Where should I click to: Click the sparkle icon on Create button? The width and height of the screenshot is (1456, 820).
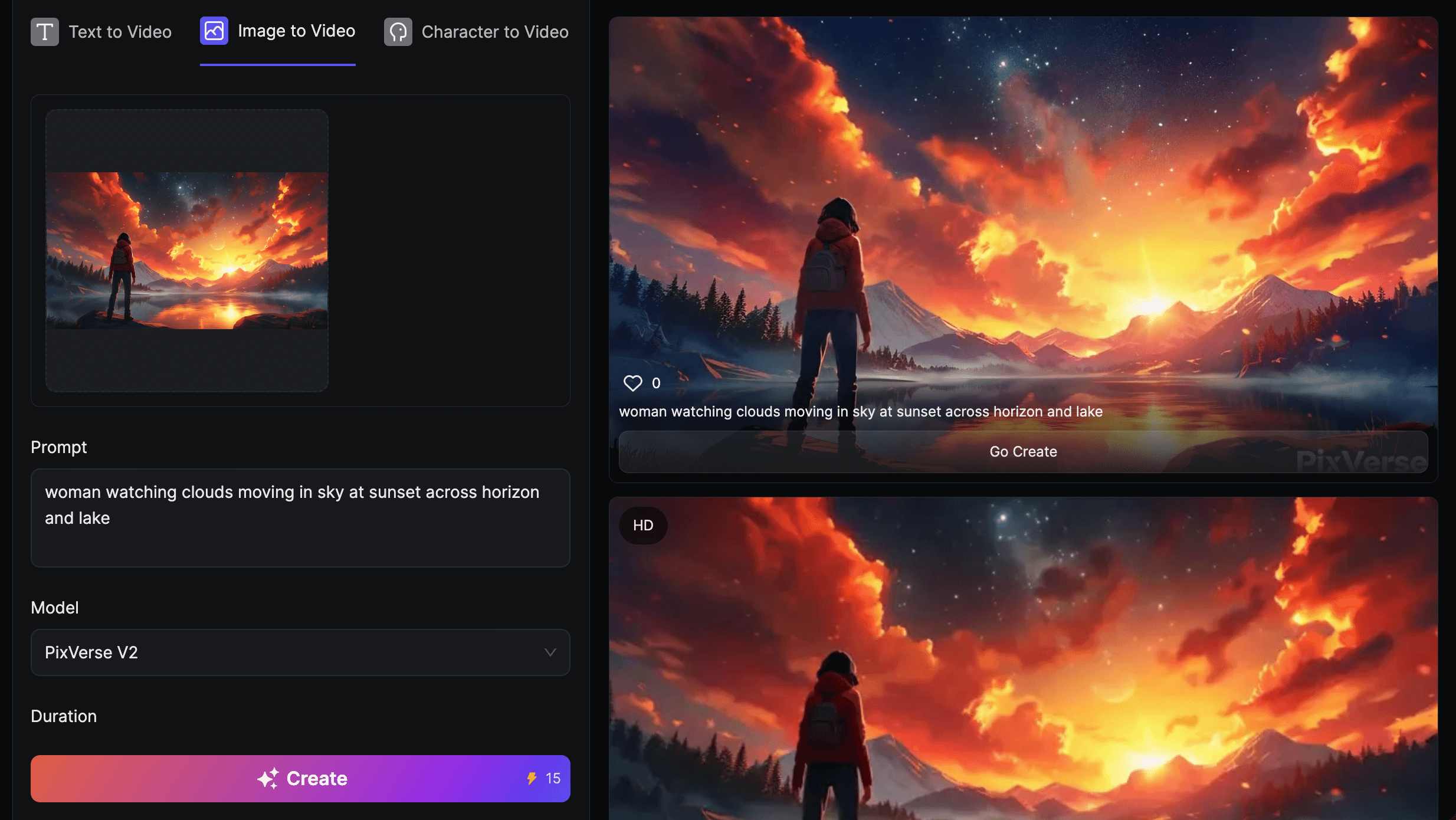click(268, 779)
